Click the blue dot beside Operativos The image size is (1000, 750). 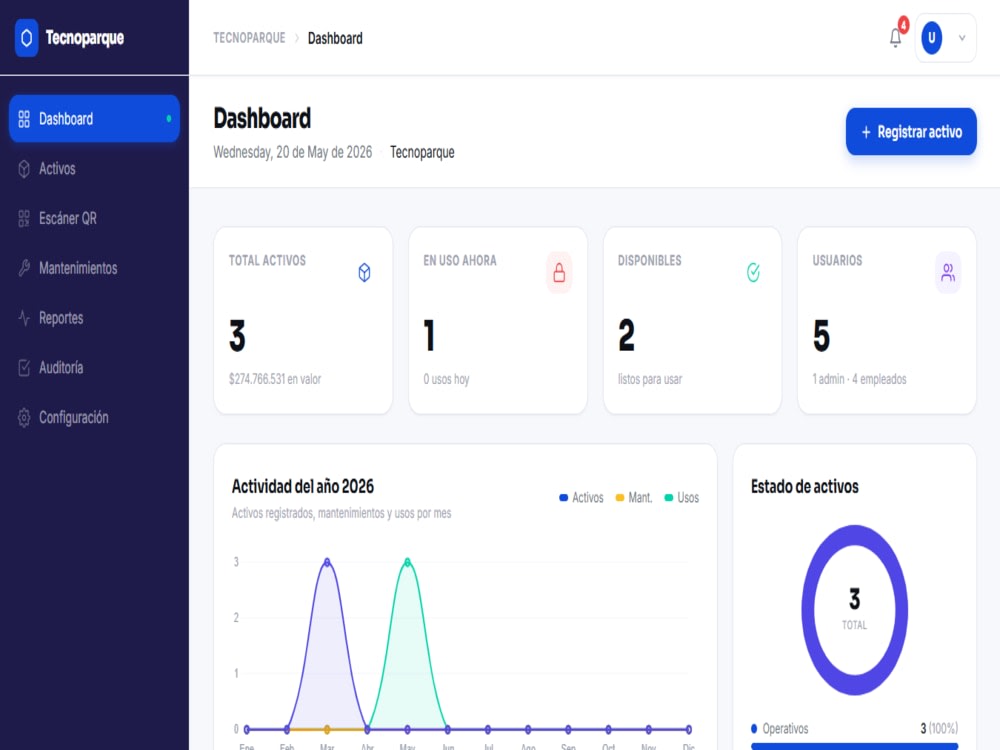tap(754, 728)
